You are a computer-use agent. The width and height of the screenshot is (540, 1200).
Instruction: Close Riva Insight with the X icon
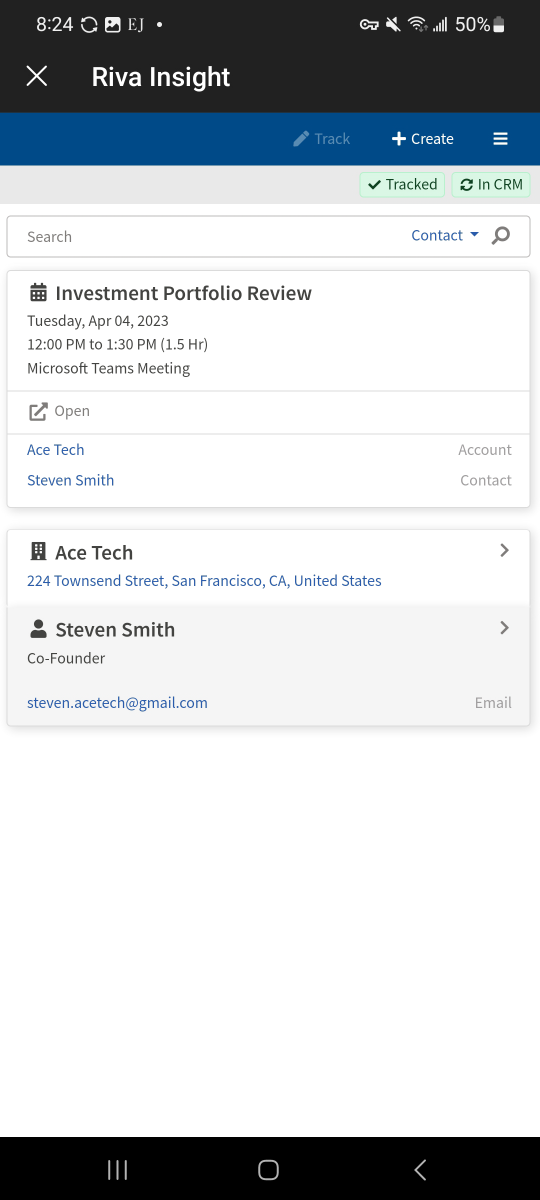pos(37,77)
